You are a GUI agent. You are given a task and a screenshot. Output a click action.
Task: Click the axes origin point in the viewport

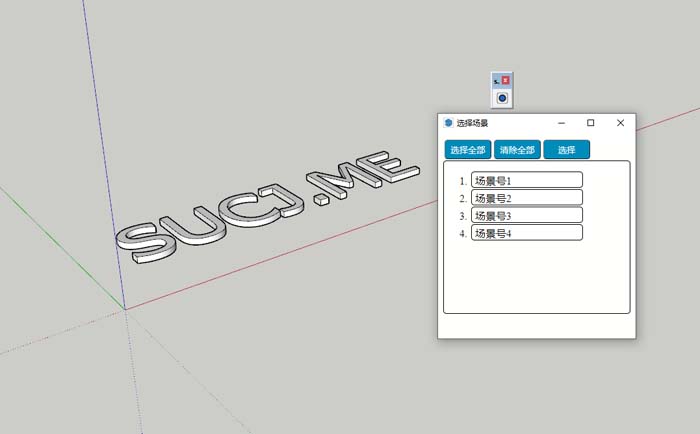click(x=125, y=309)
